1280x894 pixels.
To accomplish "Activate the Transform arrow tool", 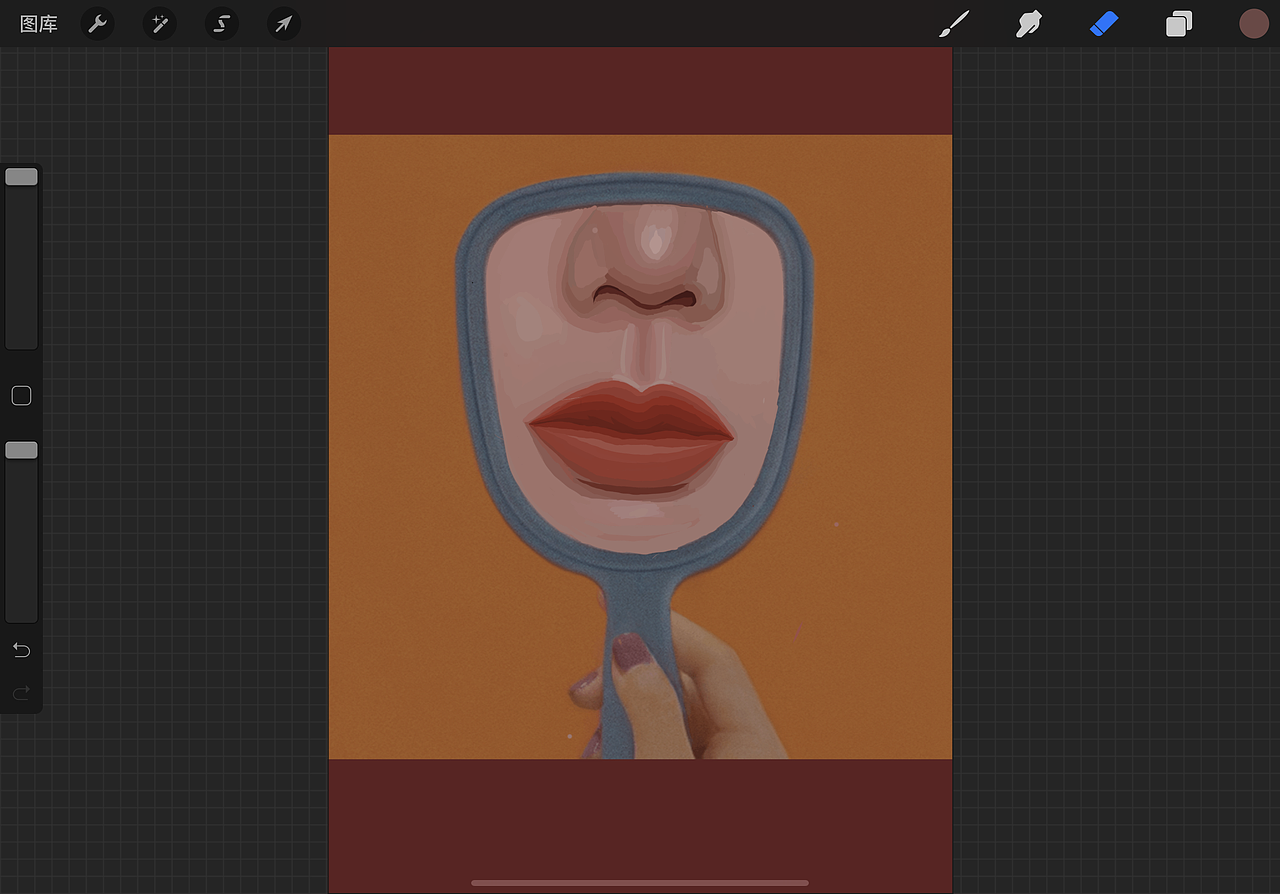I will coord(284,24).
